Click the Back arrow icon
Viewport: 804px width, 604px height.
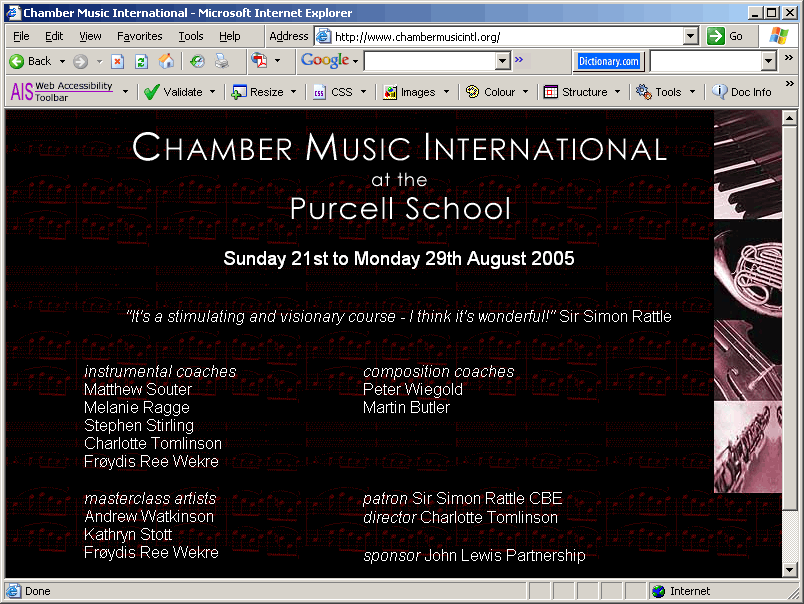pos(16,62)
